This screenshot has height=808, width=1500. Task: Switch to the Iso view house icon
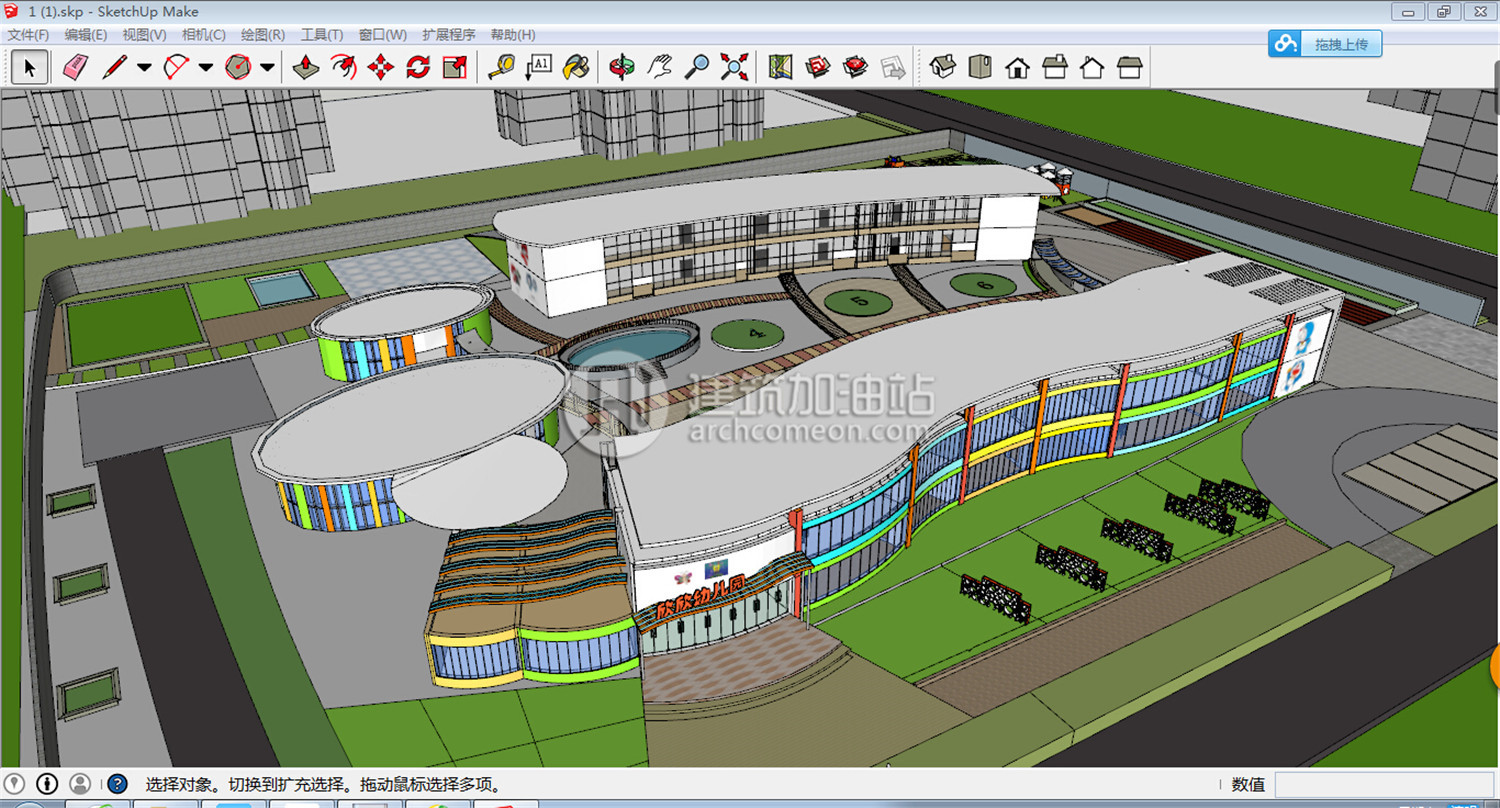(x=942, y=67)
